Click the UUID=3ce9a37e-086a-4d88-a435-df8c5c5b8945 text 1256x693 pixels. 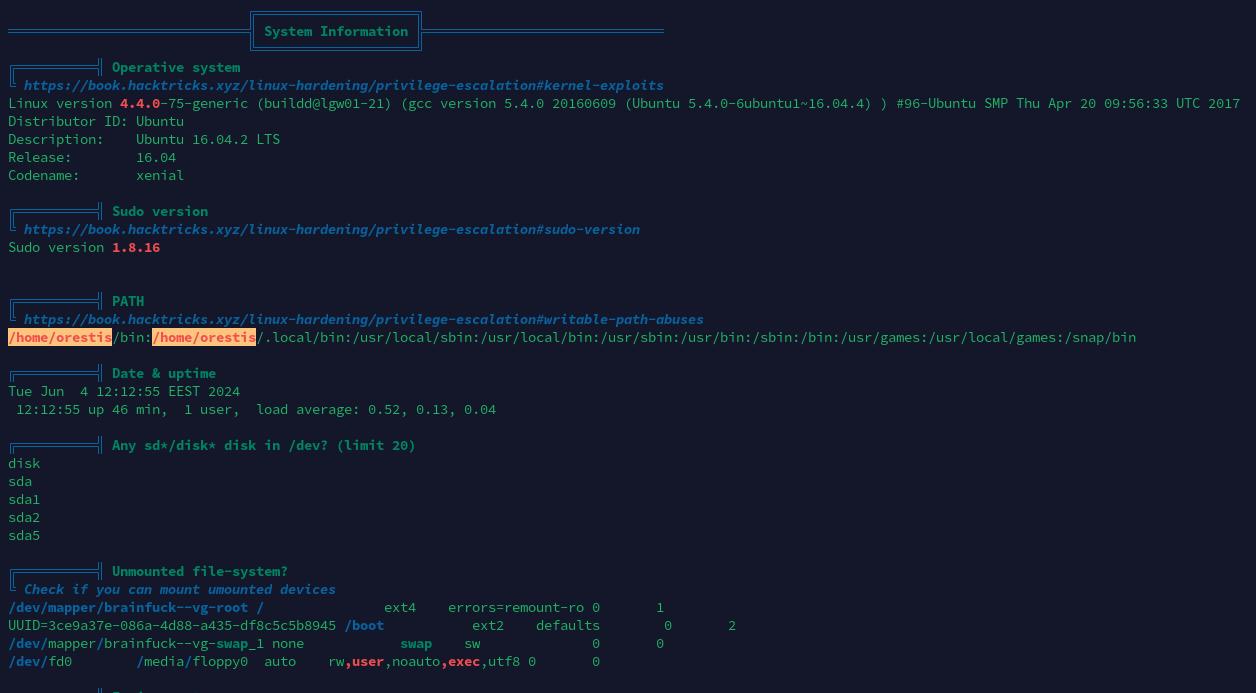(172, 625)
